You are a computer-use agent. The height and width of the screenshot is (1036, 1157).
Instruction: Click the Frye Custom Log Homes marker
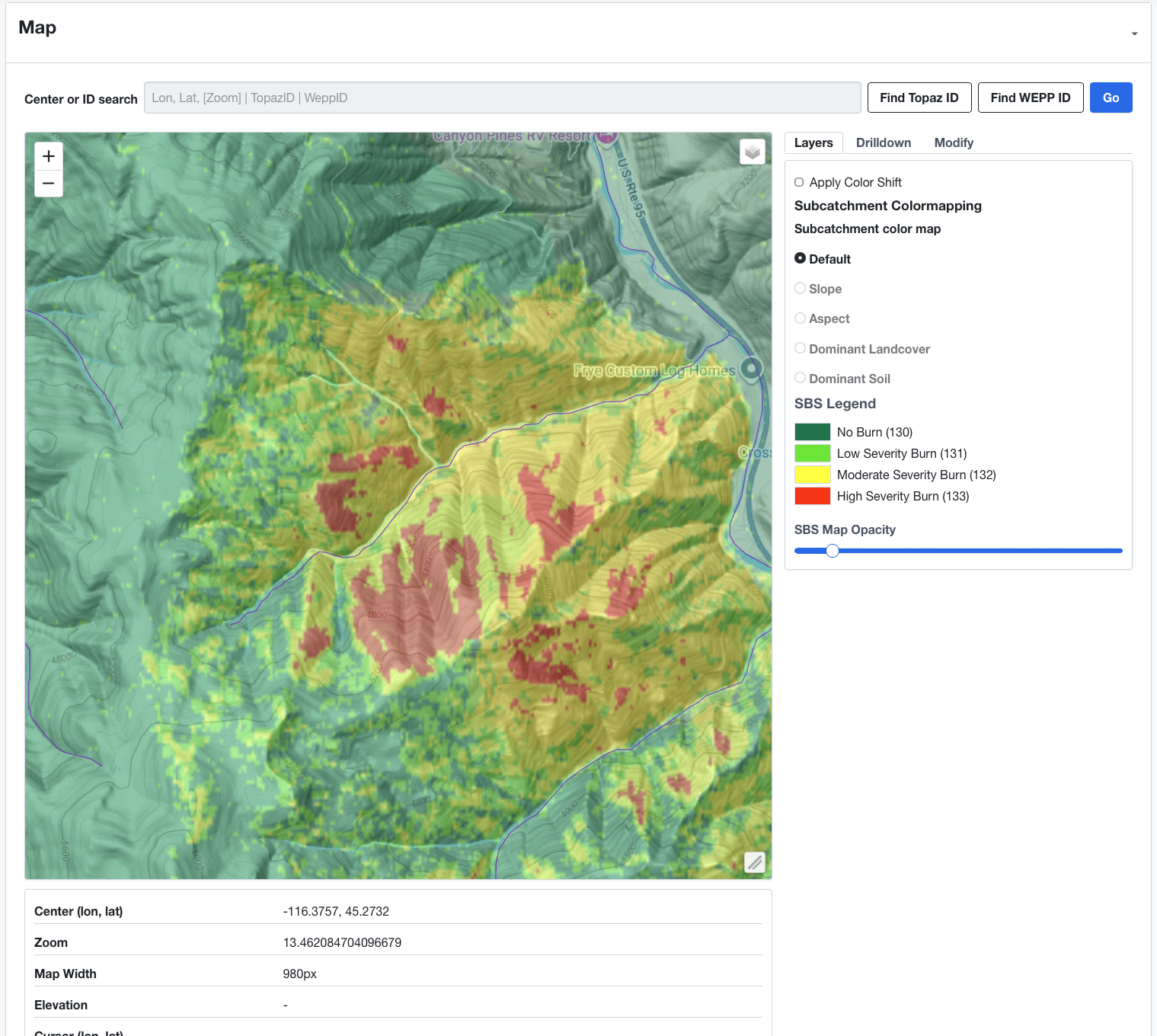click(752, 369)
